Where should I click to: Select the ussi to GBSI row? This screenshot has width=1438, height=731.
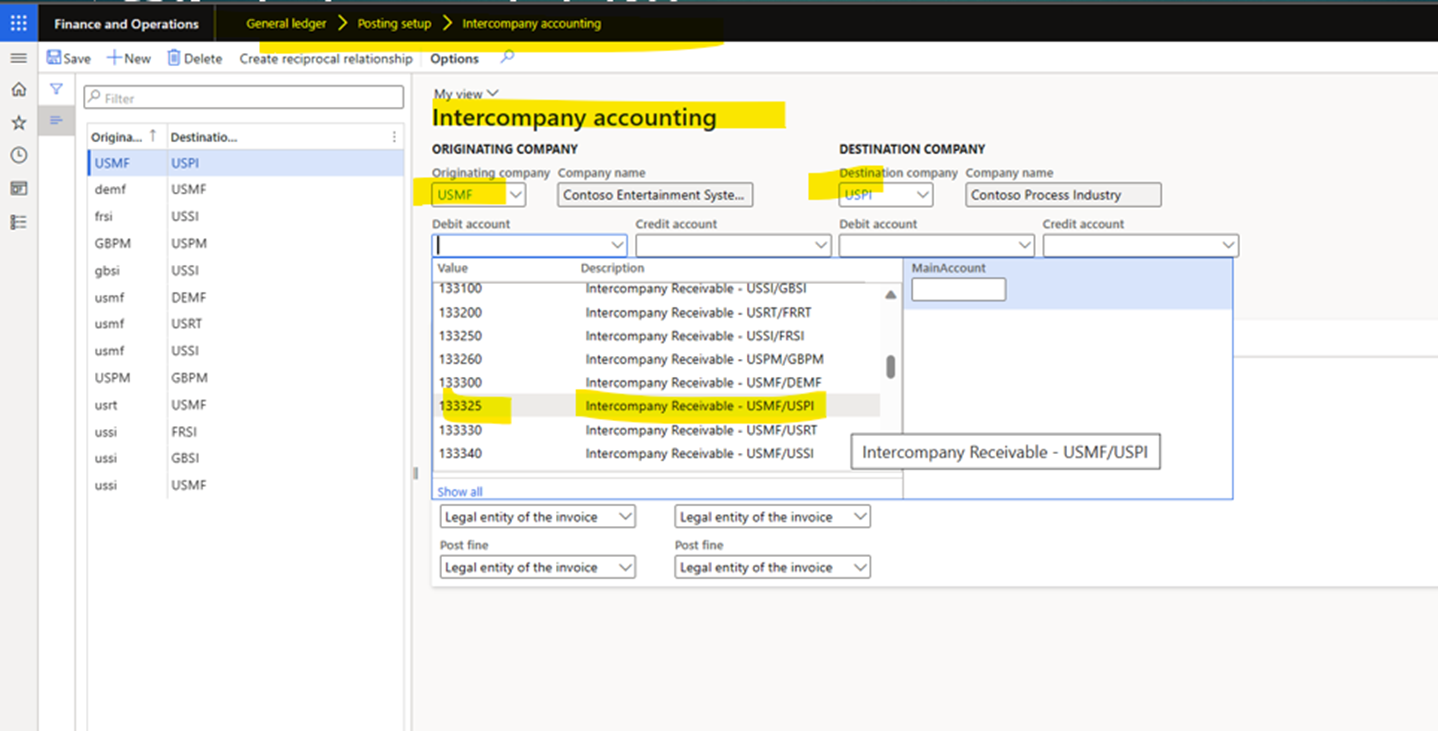click(246, 458)
